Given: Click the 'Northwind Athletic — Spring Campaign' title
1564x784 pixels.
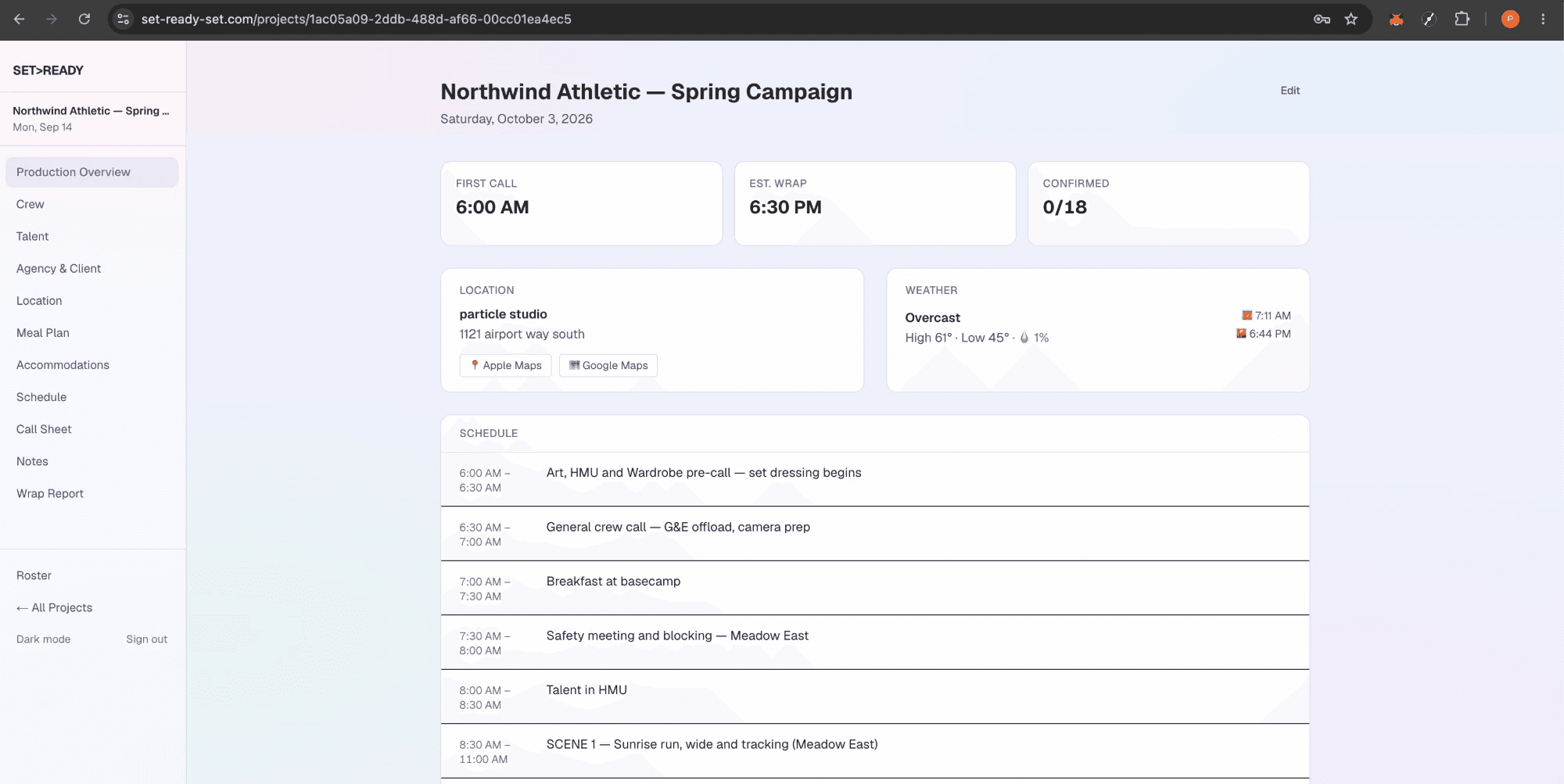Looking at the screenshot, I should coord(646,91).
